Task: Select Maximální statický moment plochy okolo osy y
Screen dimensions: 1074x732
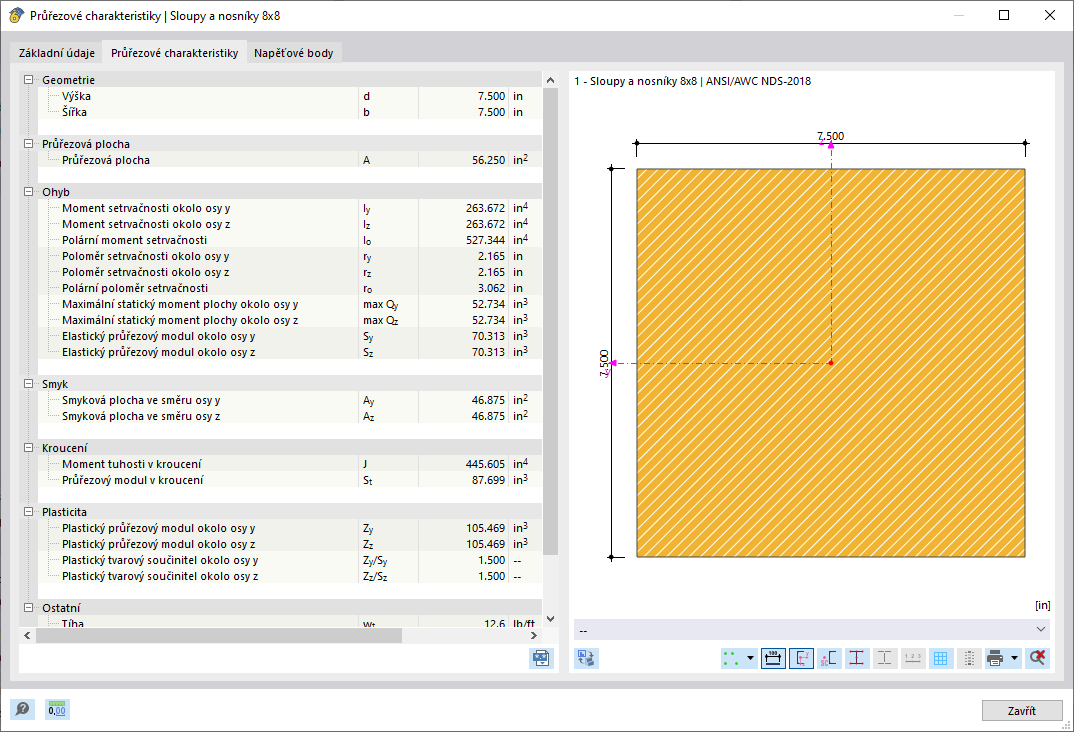Action: pyautogui.click(x=290, y=304)
